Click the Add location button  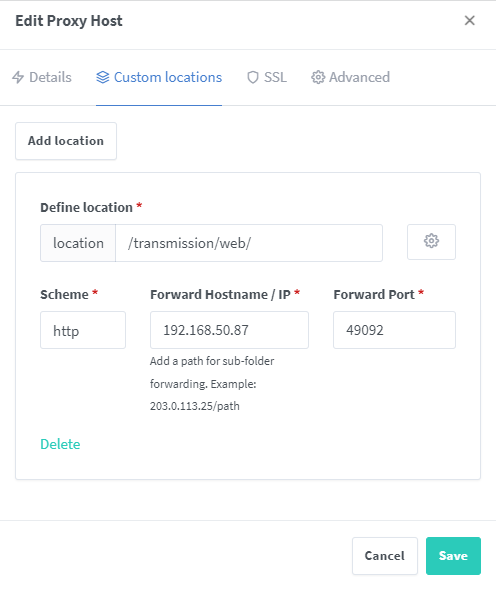(x=66, y=141)
